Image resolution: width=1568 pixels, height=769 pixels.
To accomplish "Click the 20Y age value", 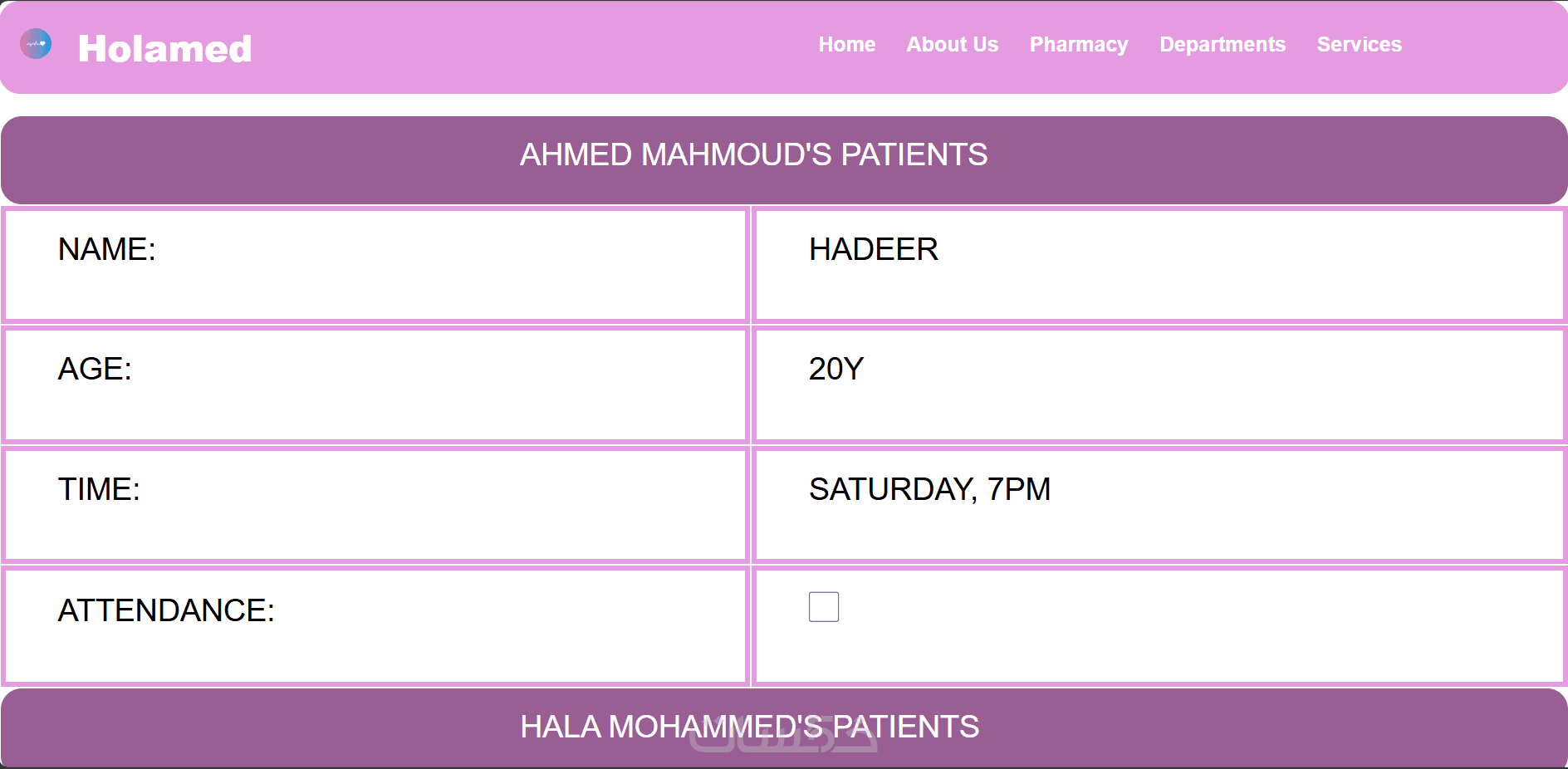I will point(835,370).
